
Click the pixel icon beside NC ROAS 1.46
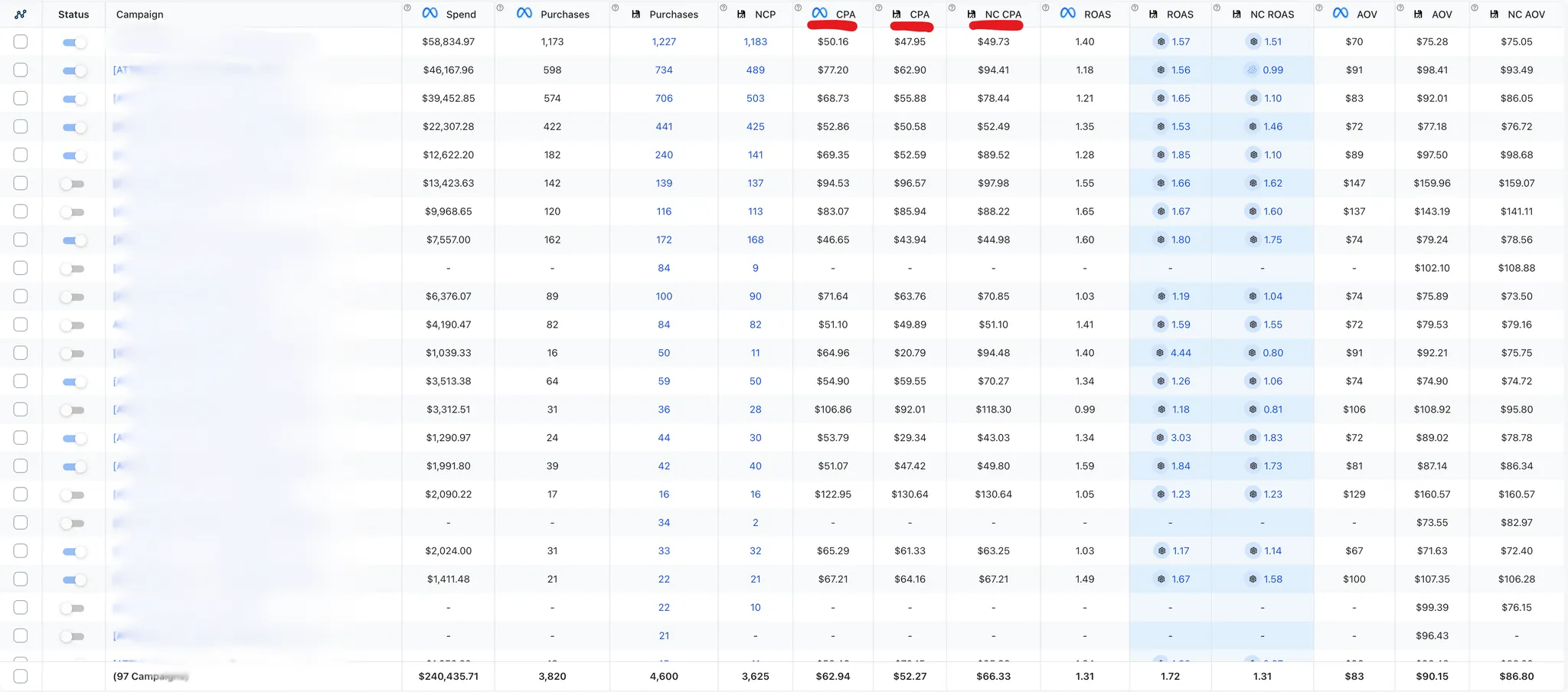[x=1253, y=127]
